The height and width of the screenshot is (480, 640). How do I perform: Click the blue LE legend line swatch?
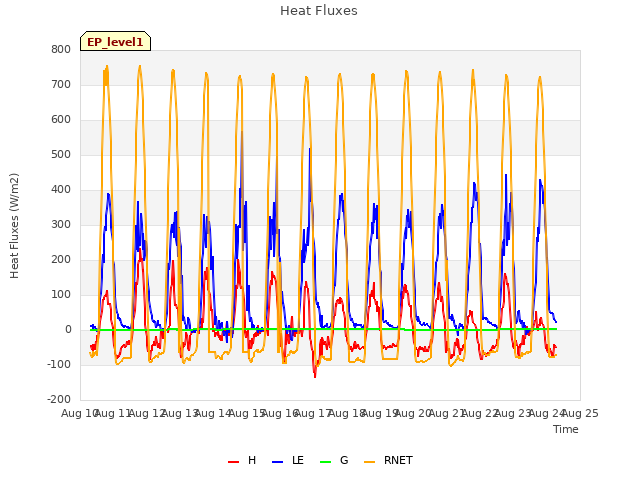coord(278,462)
